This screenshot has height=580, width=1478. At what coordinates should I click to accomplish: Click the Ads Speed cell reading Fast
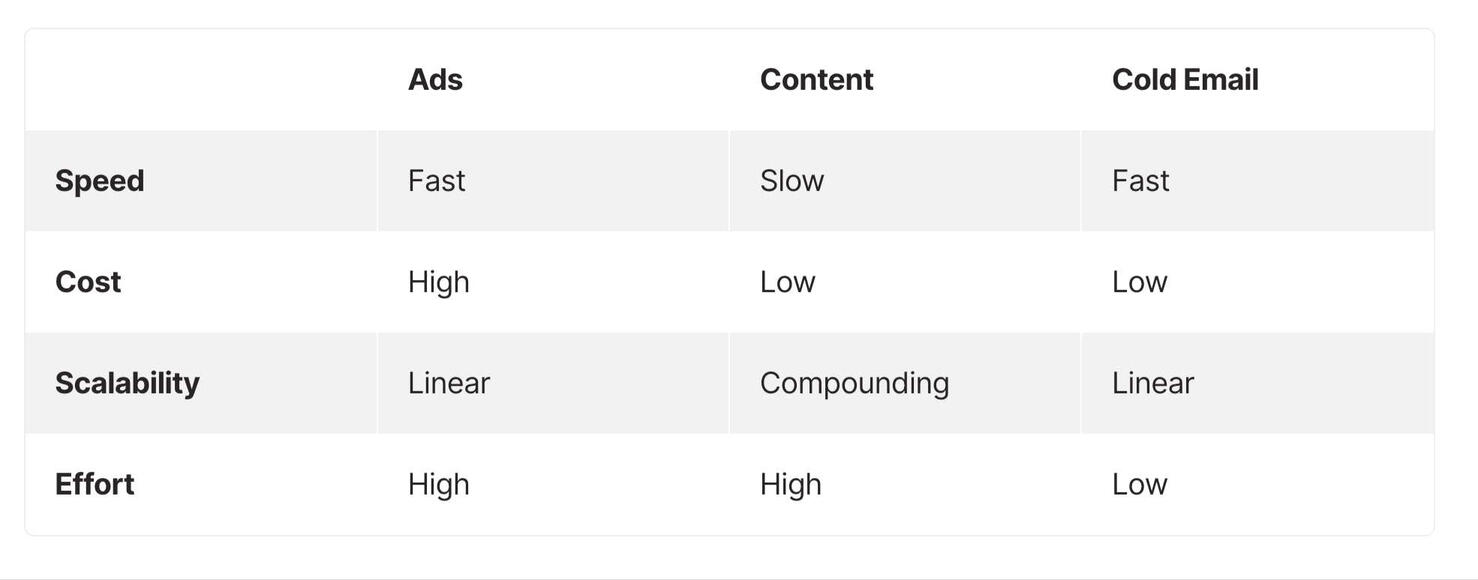[x=437, y=181]
